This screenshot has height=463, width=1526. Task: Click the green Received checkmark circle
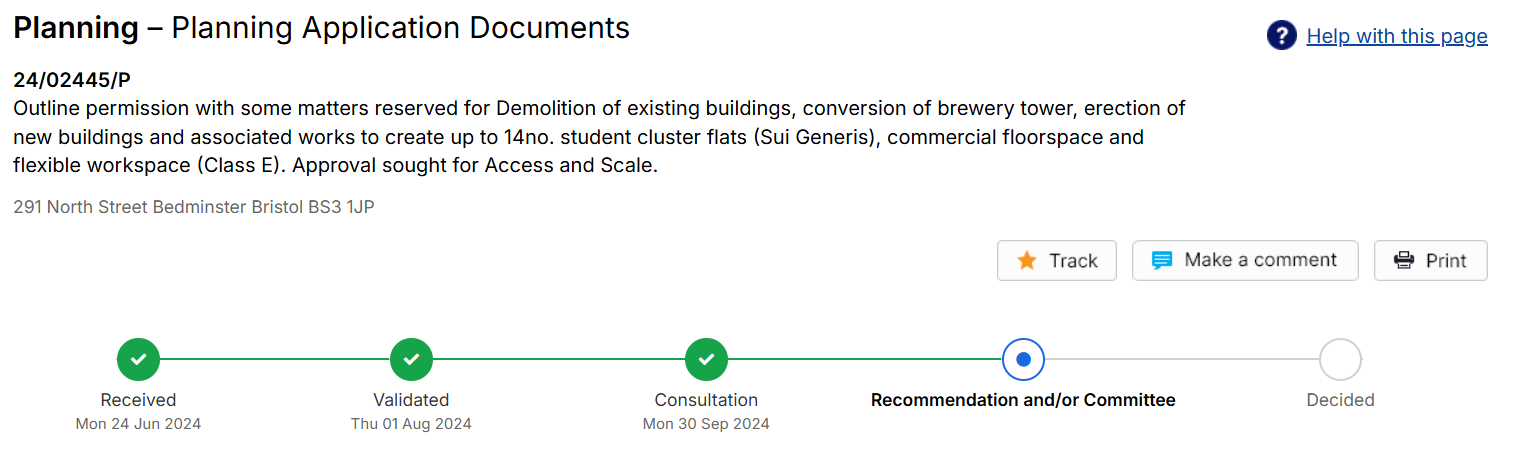(x=138, y=359)
